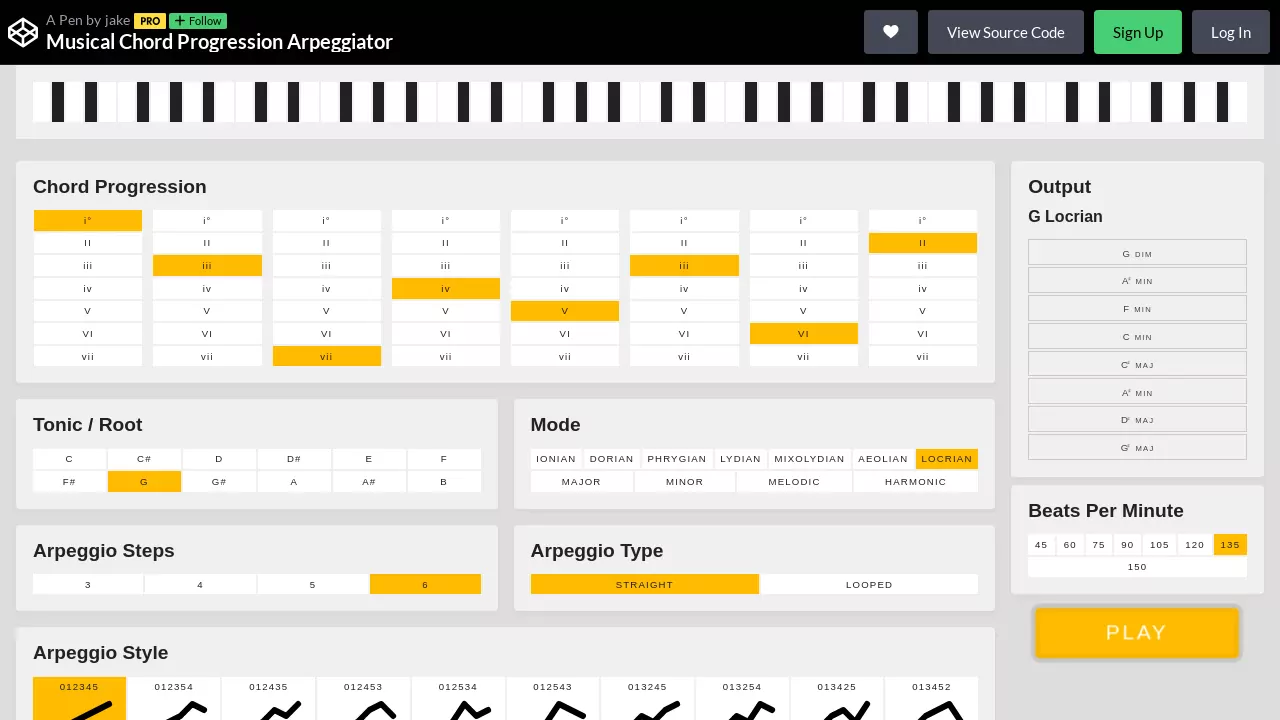The width and height of the screenshot is (1280, 720).
Task: Start playback with the PLAY button
Action: (x=1137, y=632)
